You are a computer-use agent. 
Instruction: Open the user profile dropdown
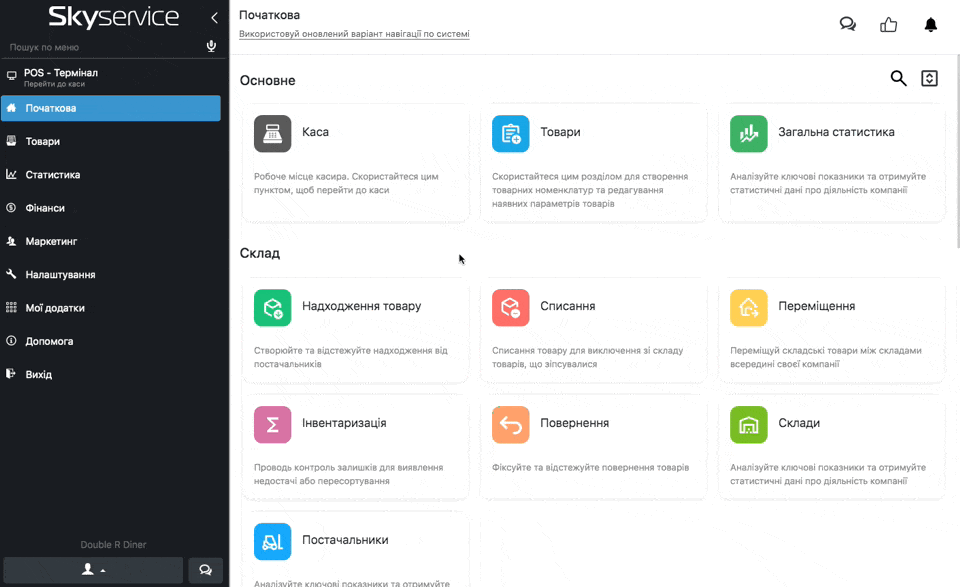click(x=94, y=570)
